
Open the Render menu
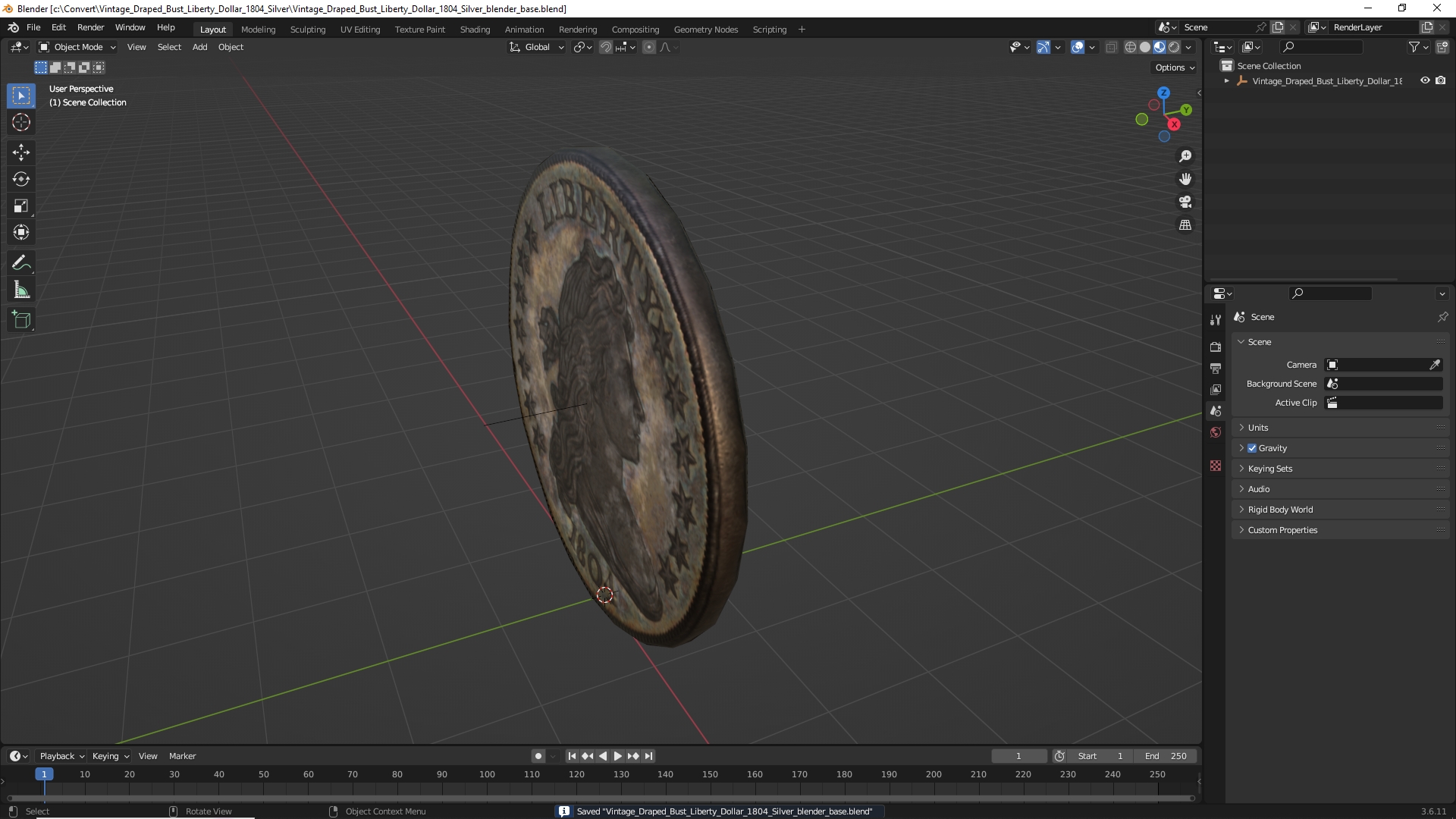click(x=90, y=27)
